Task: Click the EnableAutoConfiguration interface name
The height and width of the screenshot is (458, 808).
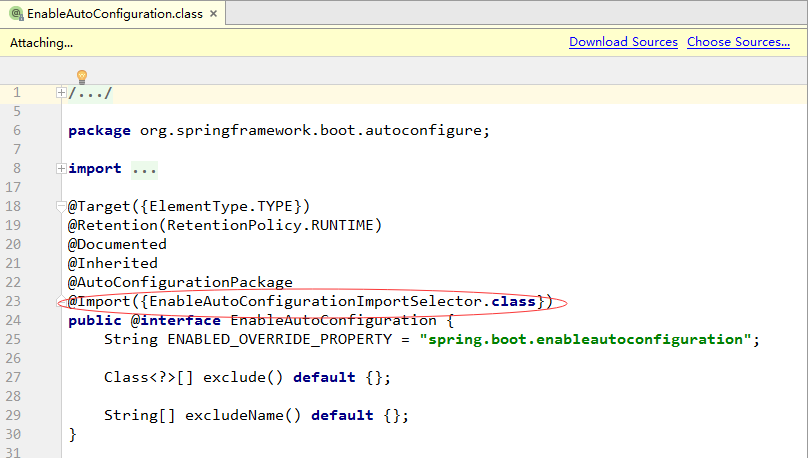Action: click(x=333, y=320)
